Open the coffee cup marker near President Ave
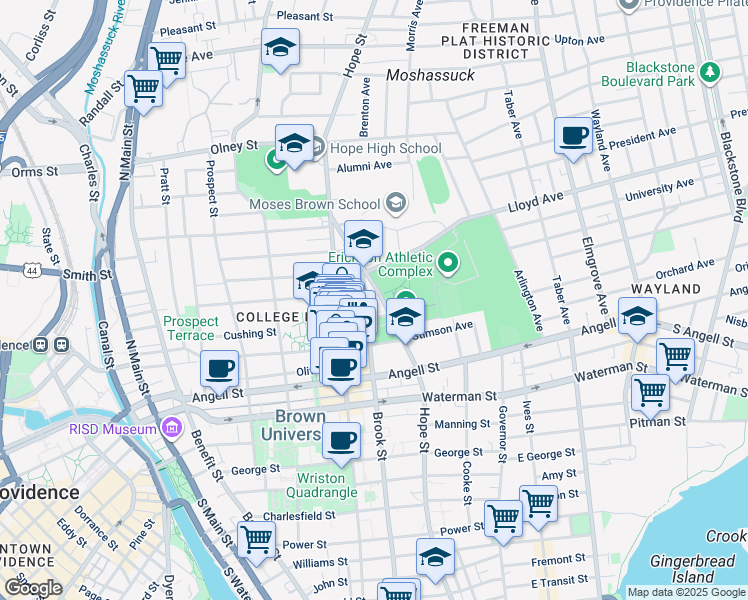 [x=574, y=135]
